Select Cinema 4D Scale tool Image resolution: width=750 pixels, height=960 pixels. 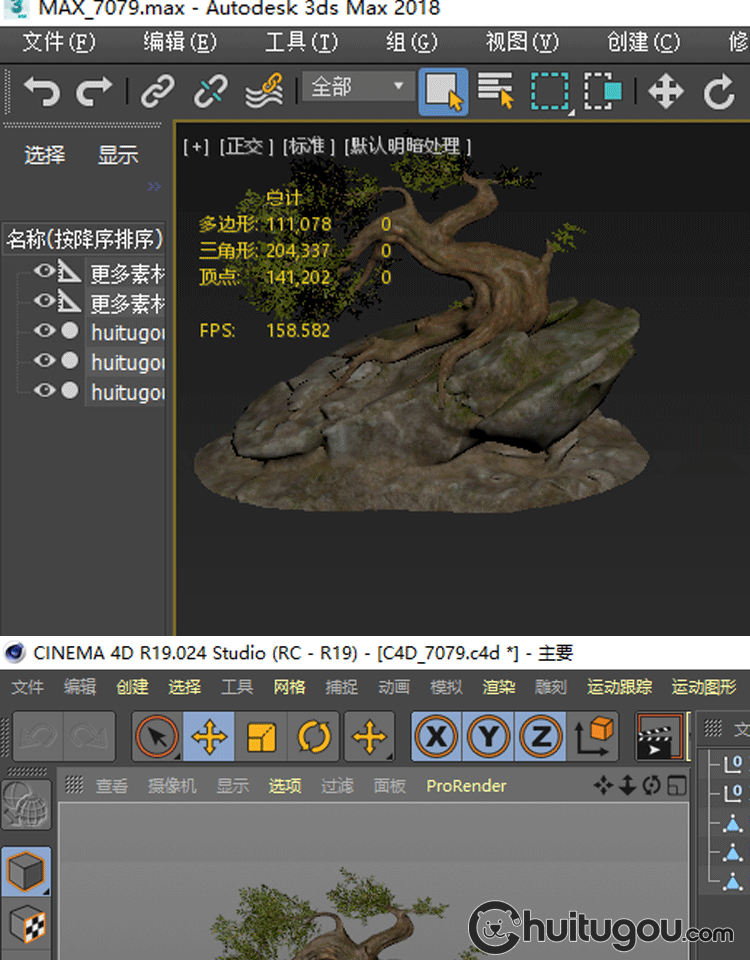(261, 736)
